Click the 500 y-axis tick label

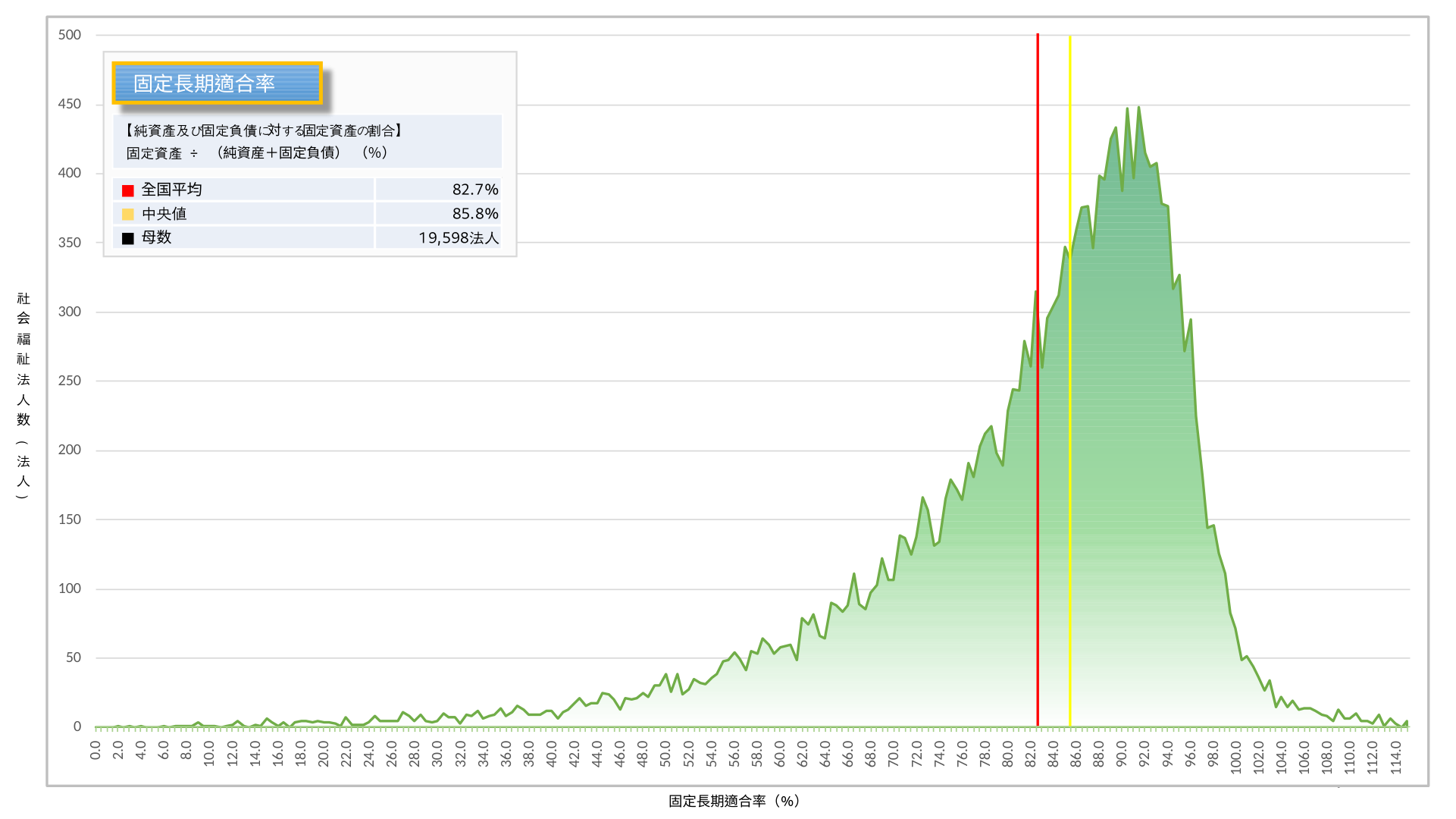click(69, 35)
